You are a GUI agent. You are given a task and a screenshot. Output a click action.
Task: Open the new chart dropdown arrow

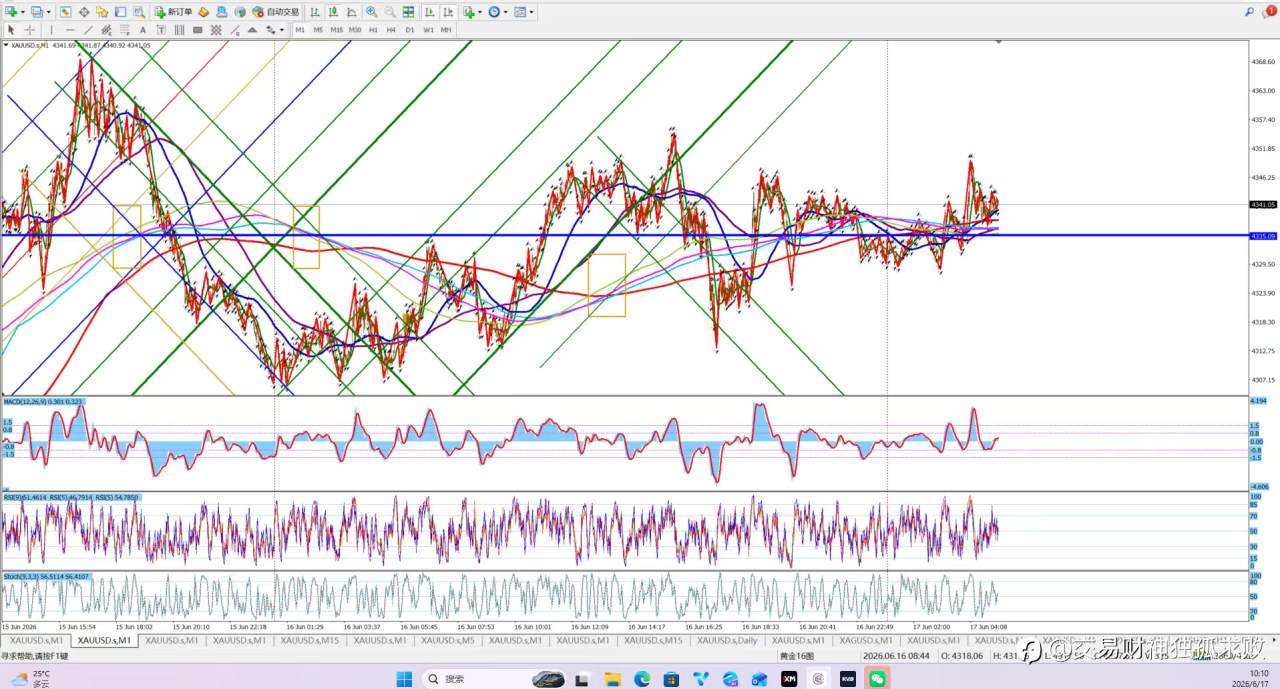(22, 12)
